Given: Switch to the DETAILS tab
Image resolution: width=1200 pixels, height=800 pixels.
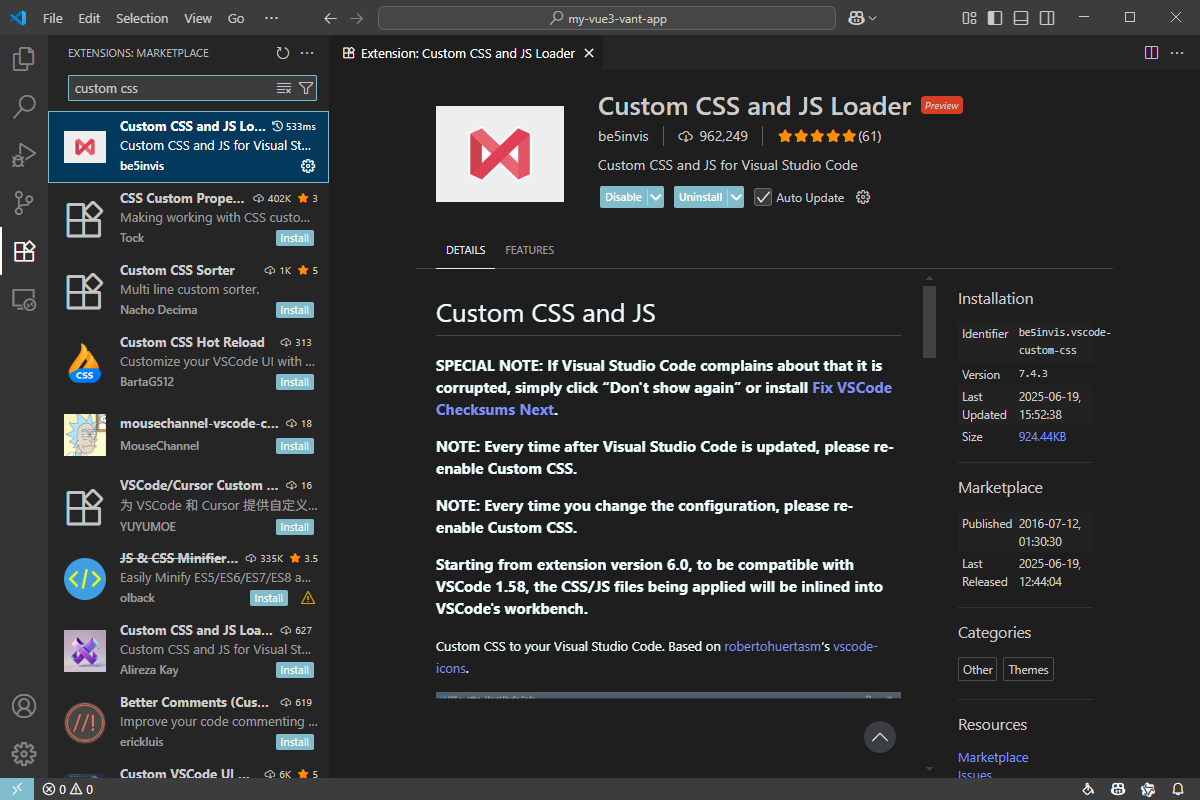Looking at the screenshot, I should [x=465, y=250].
